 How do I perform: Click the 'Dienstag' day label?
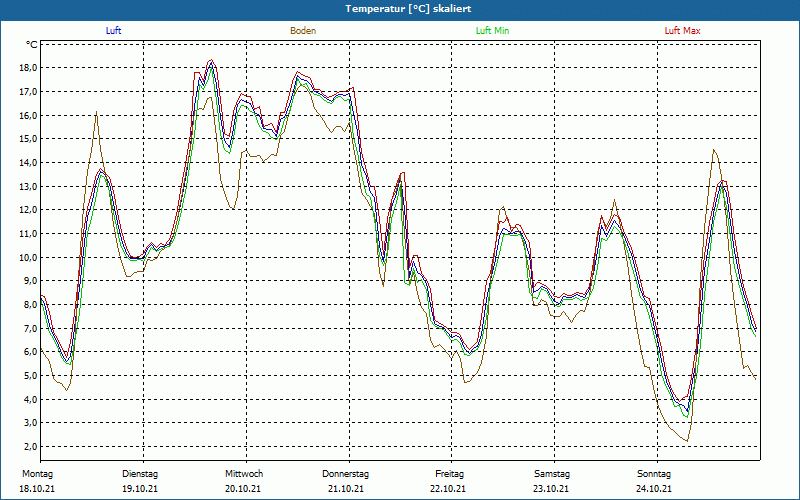tap(140, 474)
